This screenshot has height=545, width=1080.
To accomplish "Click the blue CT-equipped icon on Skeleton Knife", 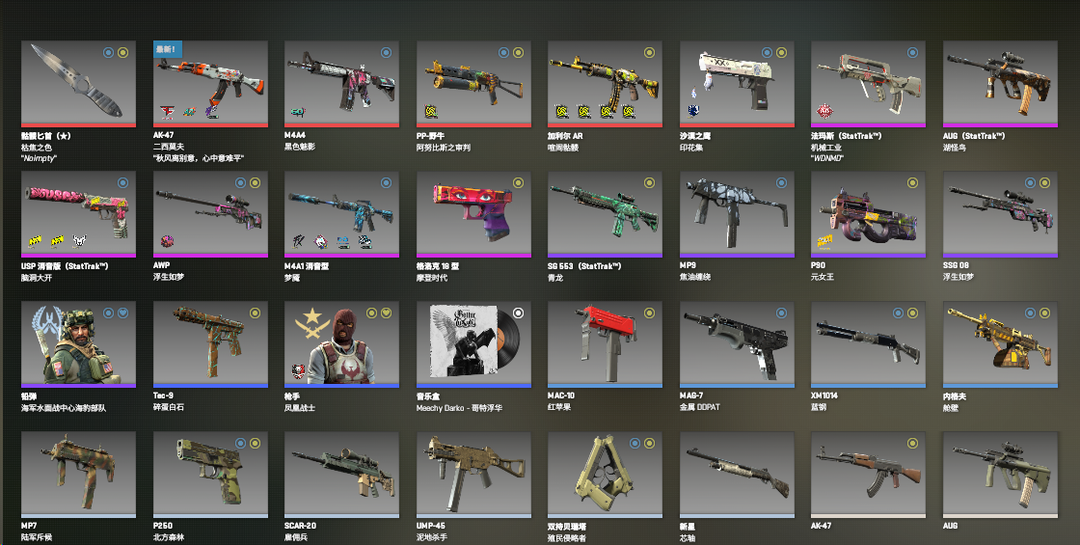I will point(108,52).
